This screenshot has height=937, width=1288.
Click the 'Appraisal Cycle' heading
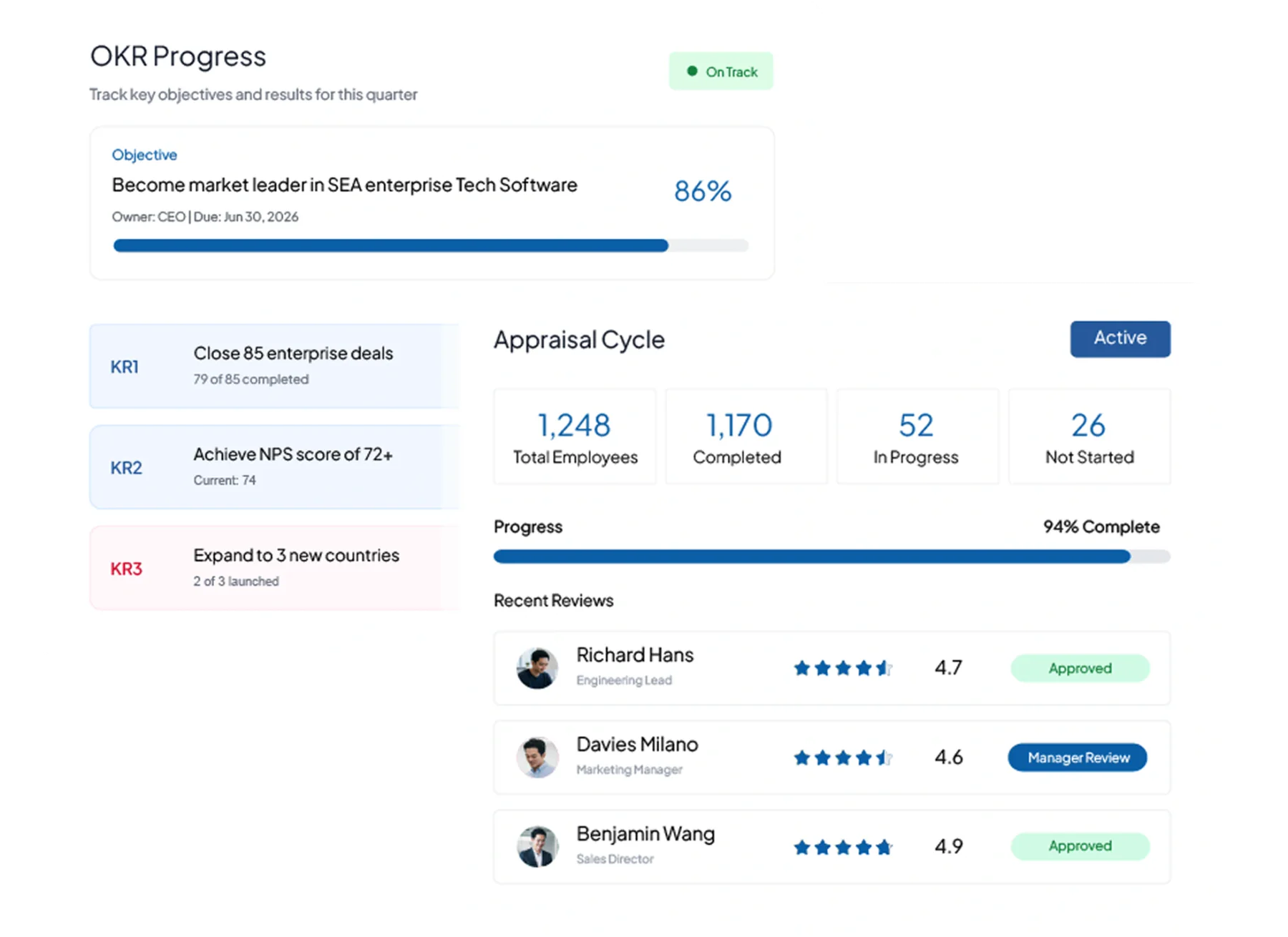579,340
